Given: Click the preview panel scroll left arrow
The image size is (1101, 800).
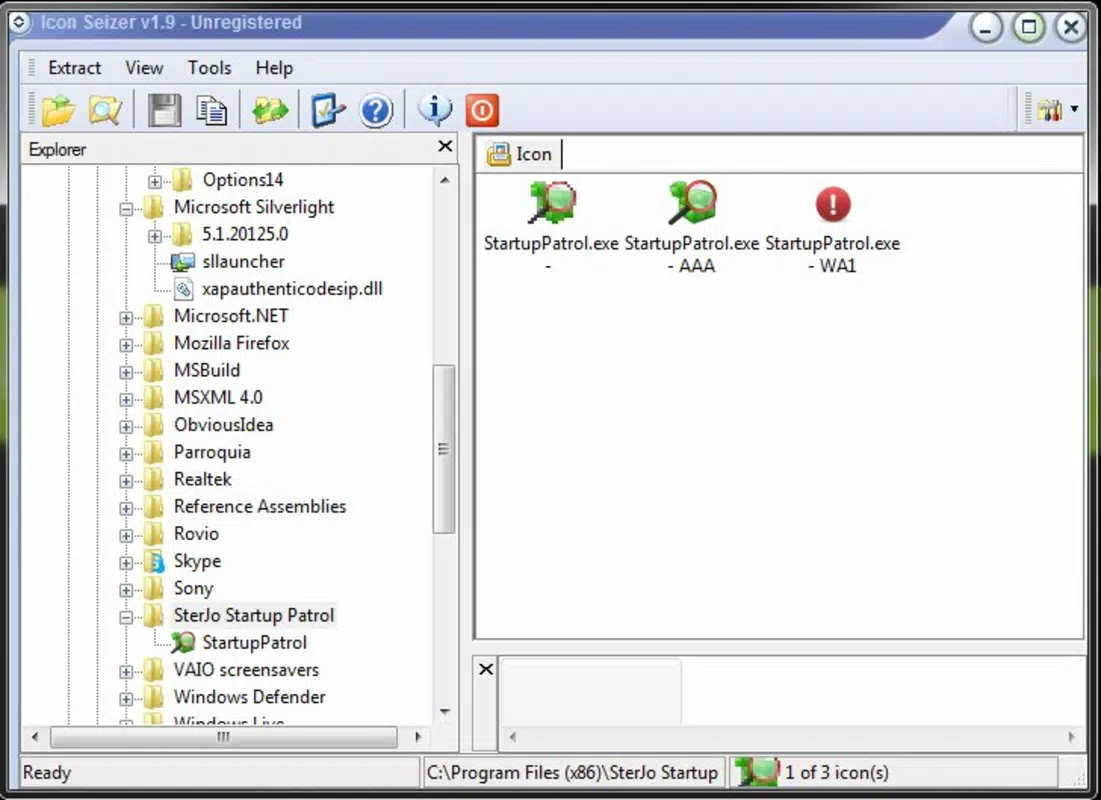Looking at the screenshot, I should (x=513, y=737).
